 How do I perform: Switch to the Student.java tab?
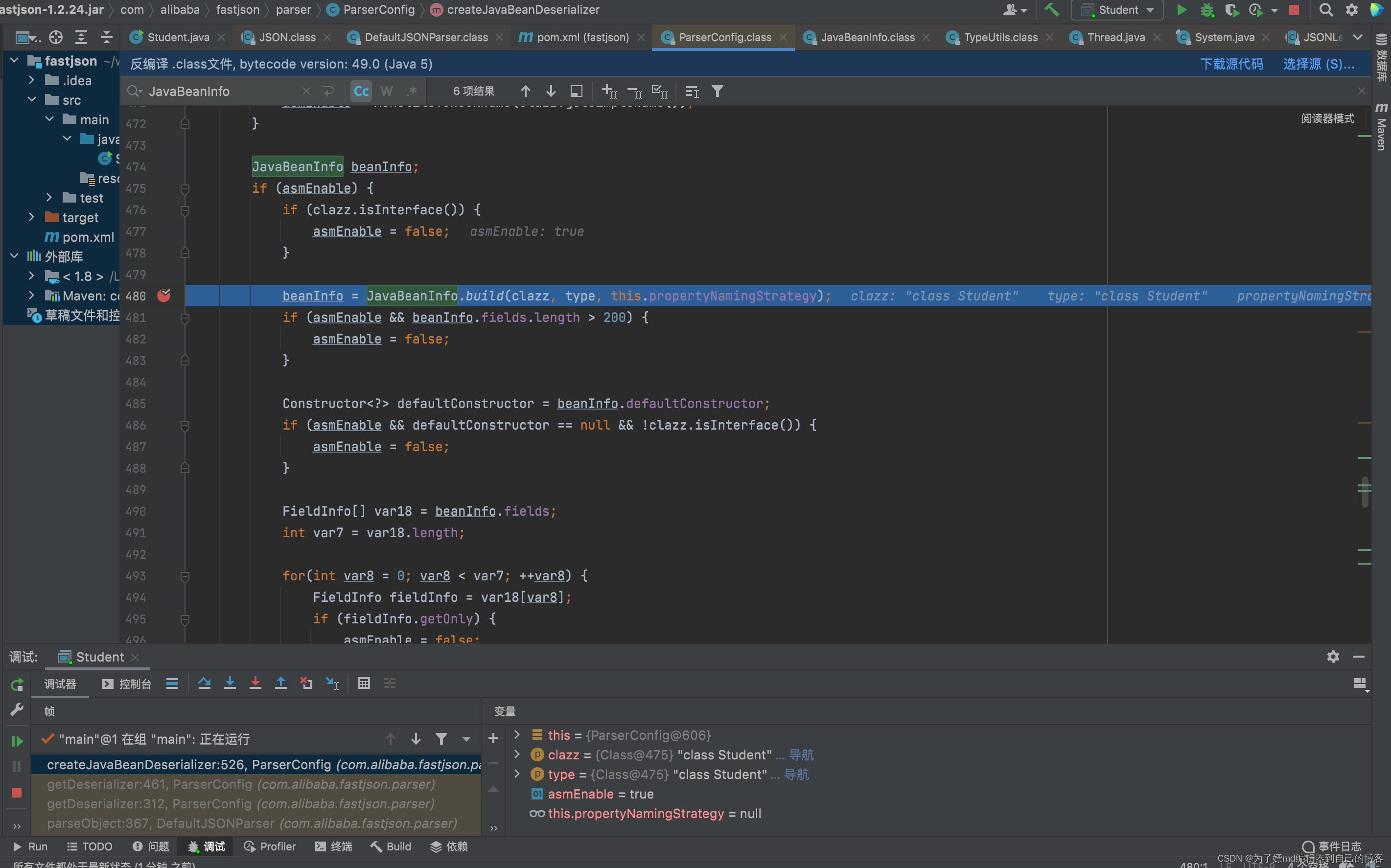tap(178, 37)
